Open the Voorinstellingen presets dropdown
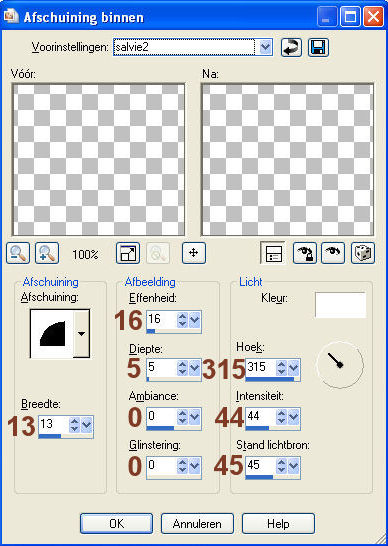388x546 pixels. [x=265, y=47]
